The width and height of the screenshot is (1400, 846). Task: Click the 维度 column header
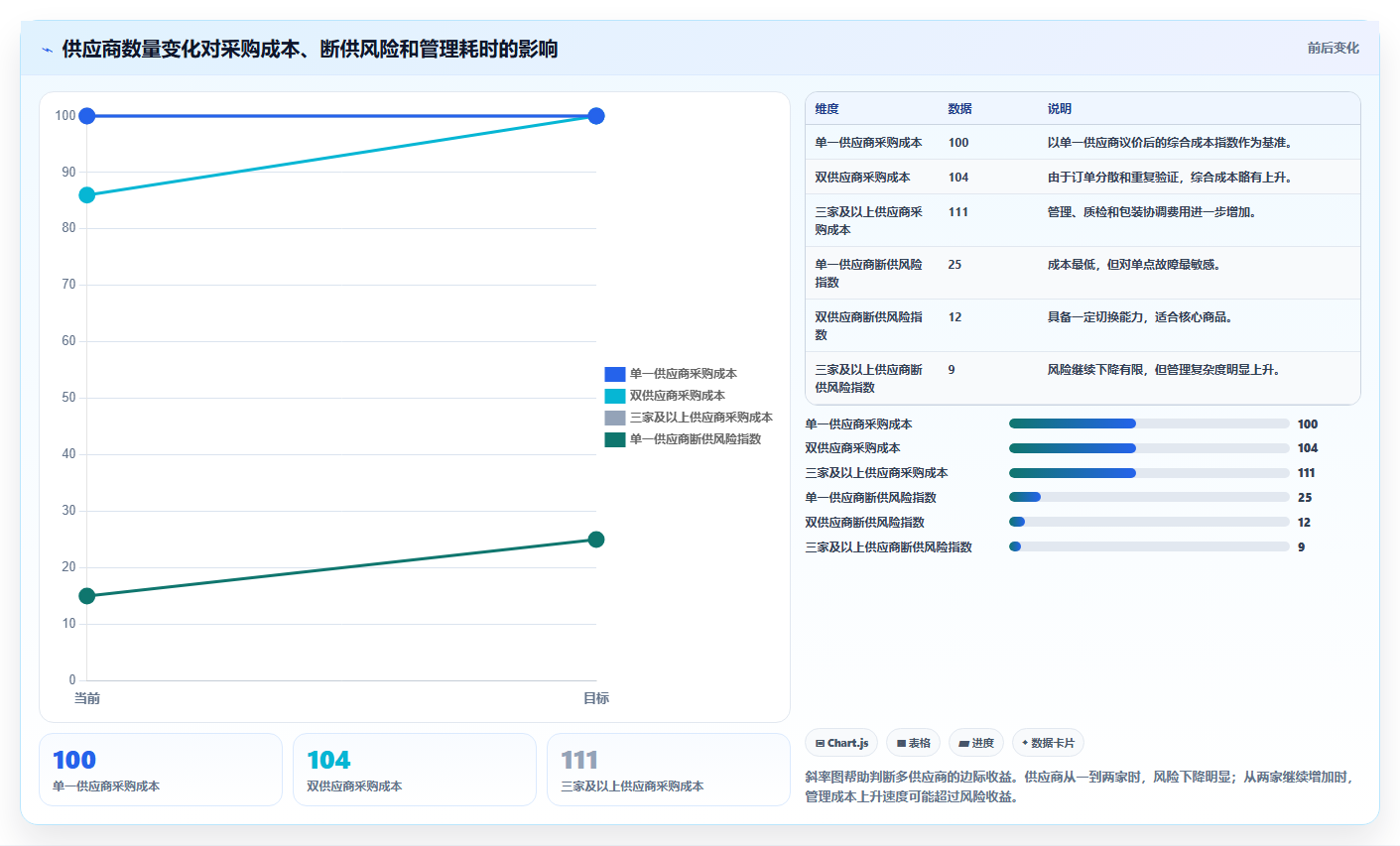(827, 109)
